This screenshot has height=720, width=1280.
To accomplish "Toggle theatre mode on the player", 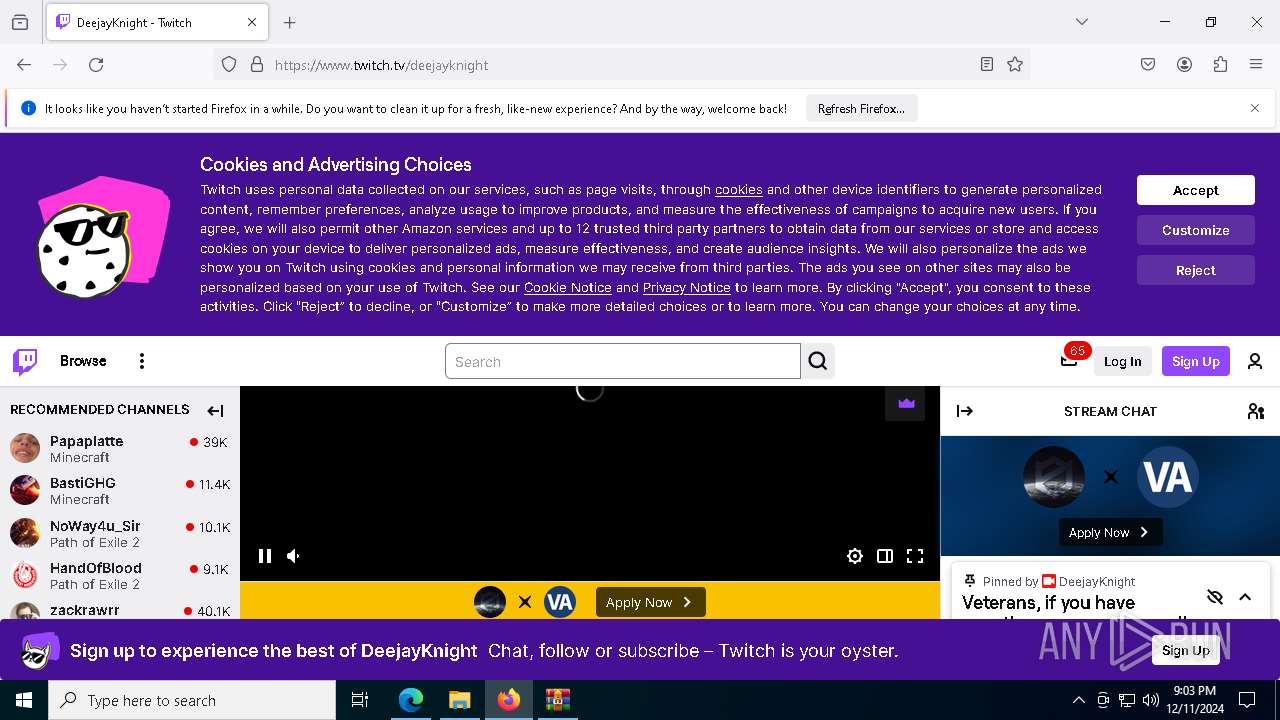I will pos(885,556).
